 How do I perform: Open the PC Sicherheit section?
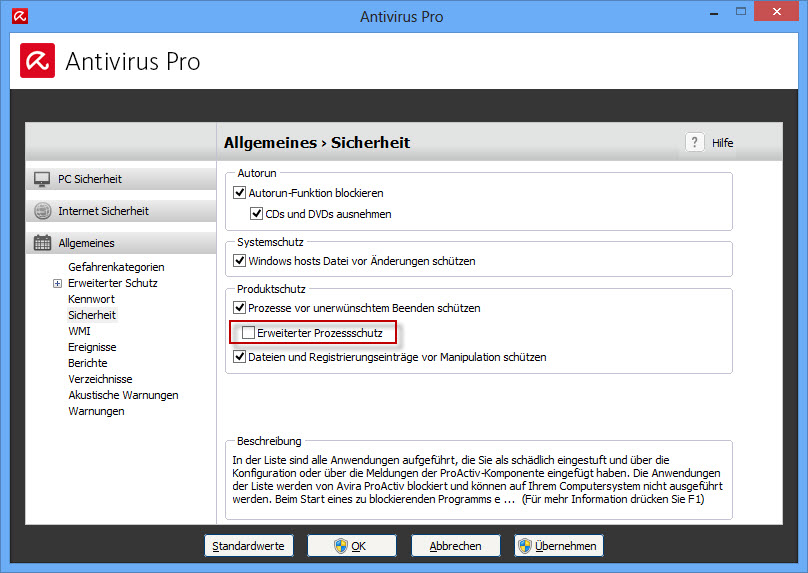[121, 179]
